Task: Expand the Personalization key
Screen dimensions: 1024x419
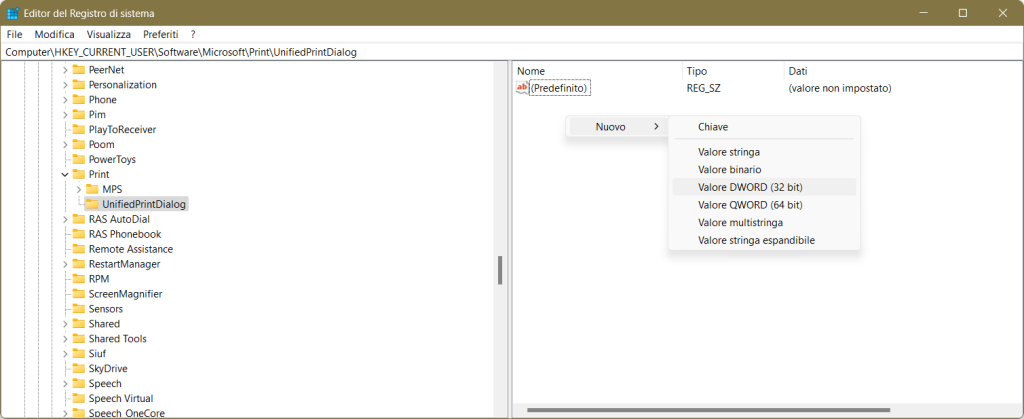Action: [x=65, y=85]
